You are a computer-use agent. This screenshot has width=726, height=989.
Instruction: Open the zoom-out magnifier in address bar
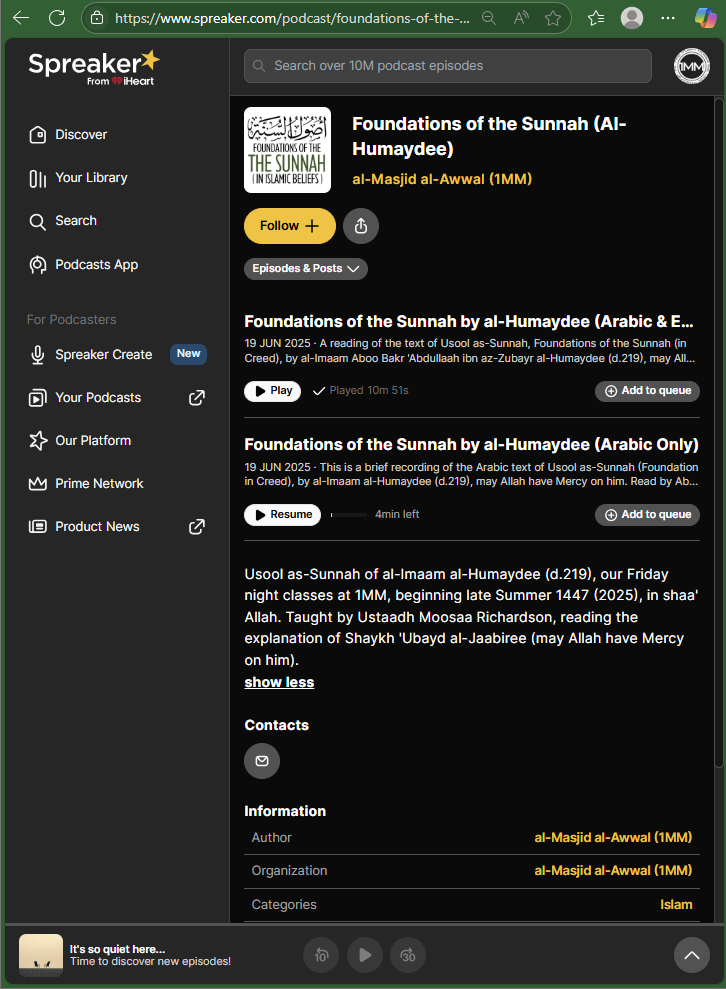point(489,18)
